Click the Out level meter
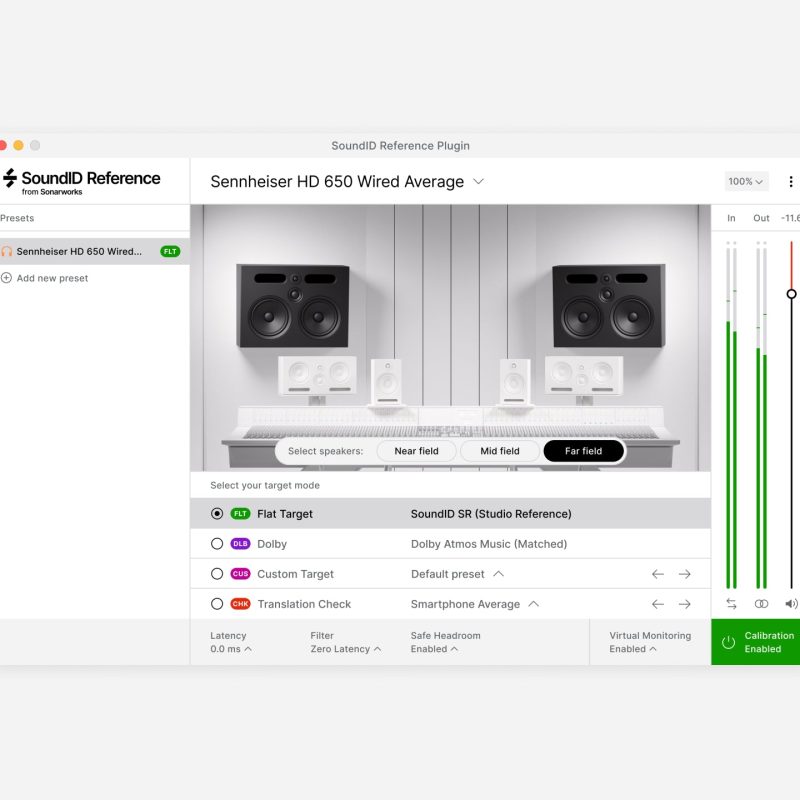 761,415
